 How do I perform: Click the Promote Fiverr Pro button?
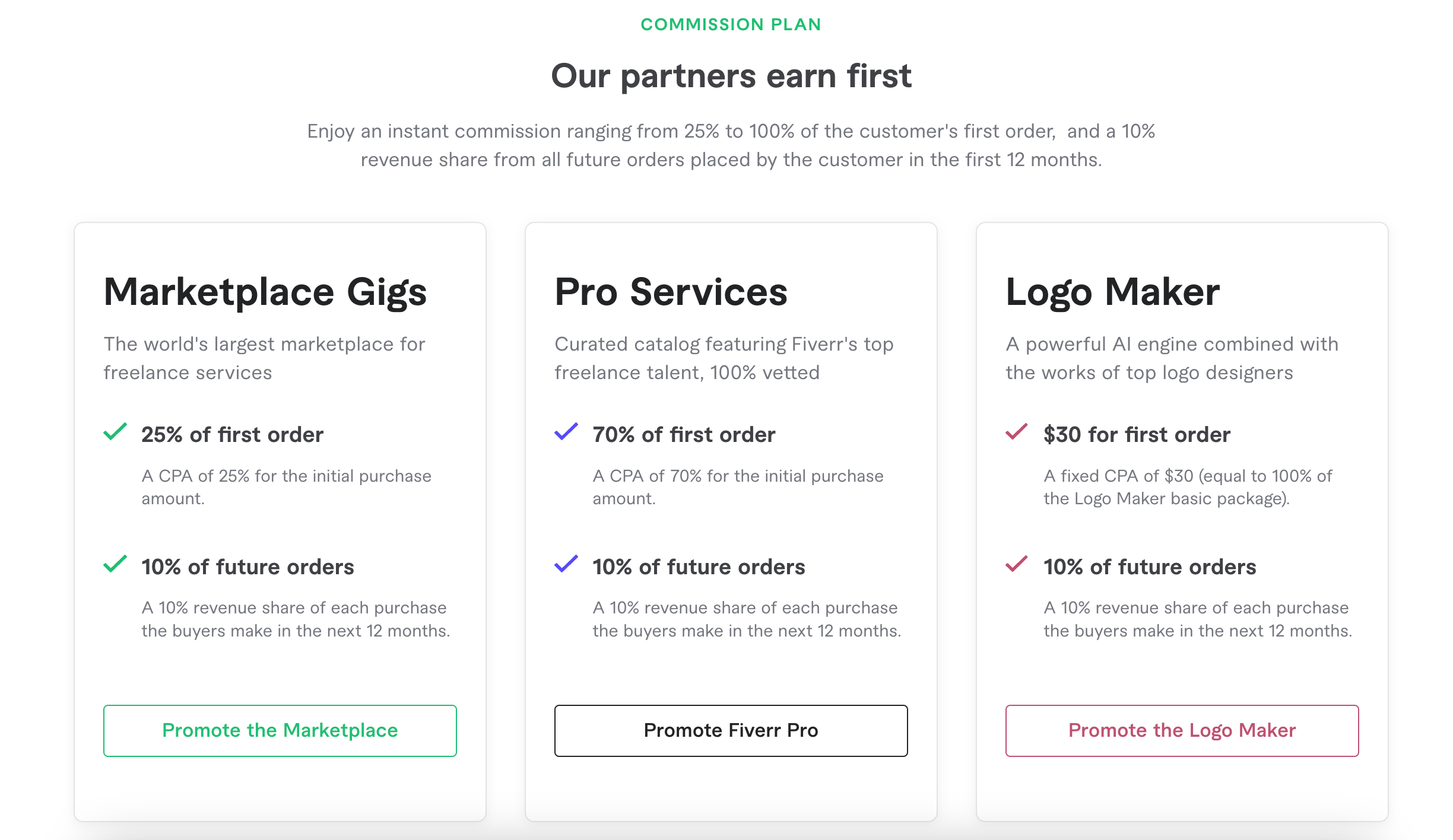[731, 730]
